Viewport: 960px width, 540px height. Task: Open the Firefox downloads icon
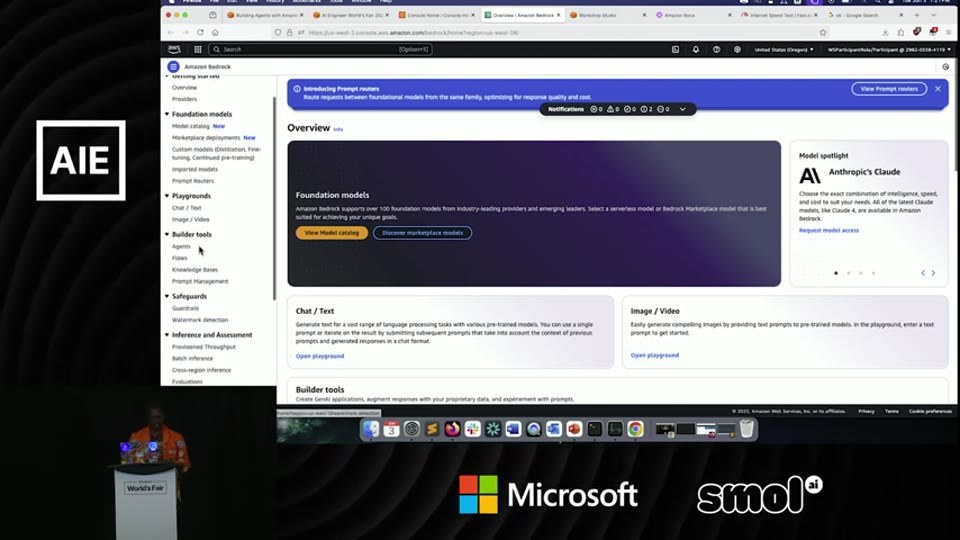tap(885, 32)
